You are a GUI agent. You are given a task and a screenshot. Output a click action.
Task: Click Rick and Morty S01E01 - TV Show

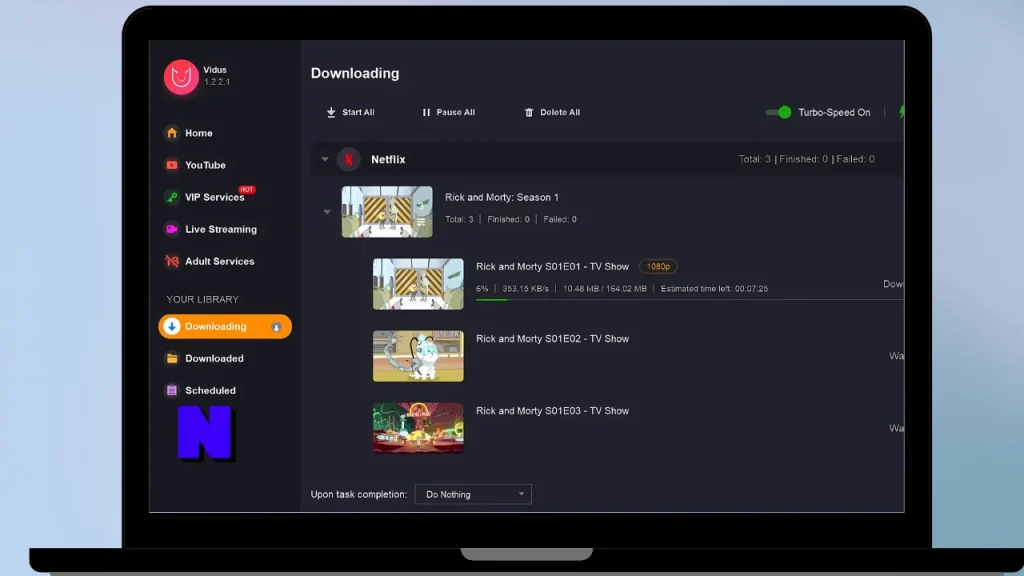[552, 266]
